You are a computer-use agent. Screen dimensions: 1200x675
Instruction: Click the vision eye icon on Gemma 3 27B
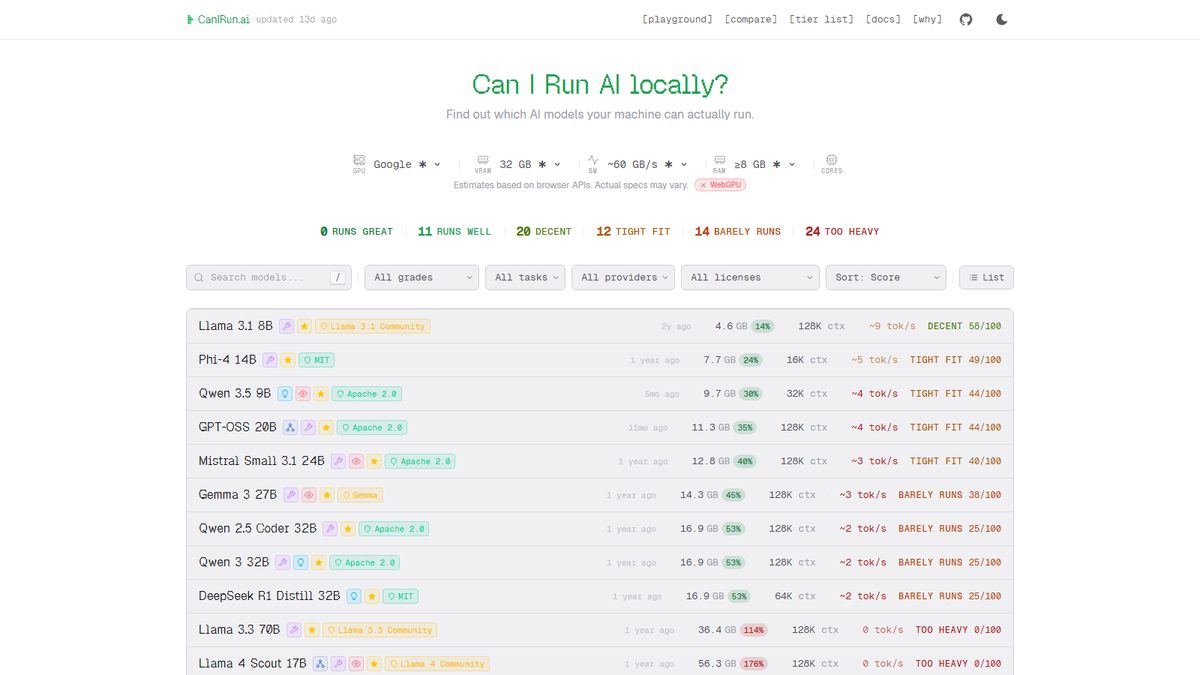pos(309,495)
